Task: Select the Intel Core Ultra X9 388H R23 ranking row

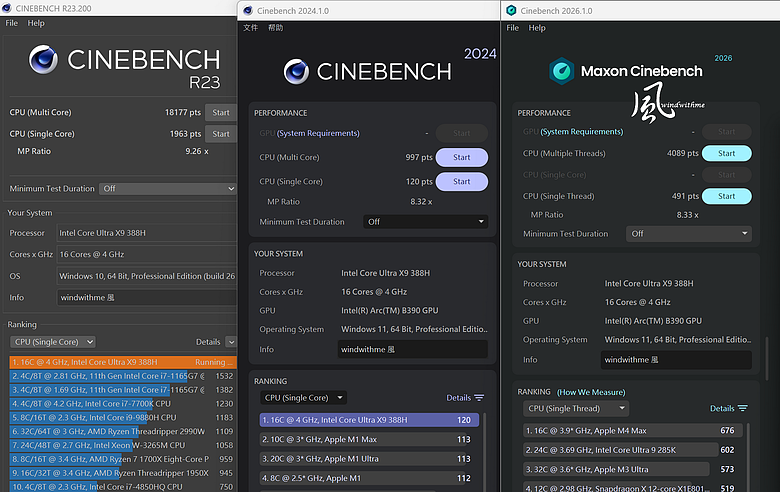Action: point(123,362)
